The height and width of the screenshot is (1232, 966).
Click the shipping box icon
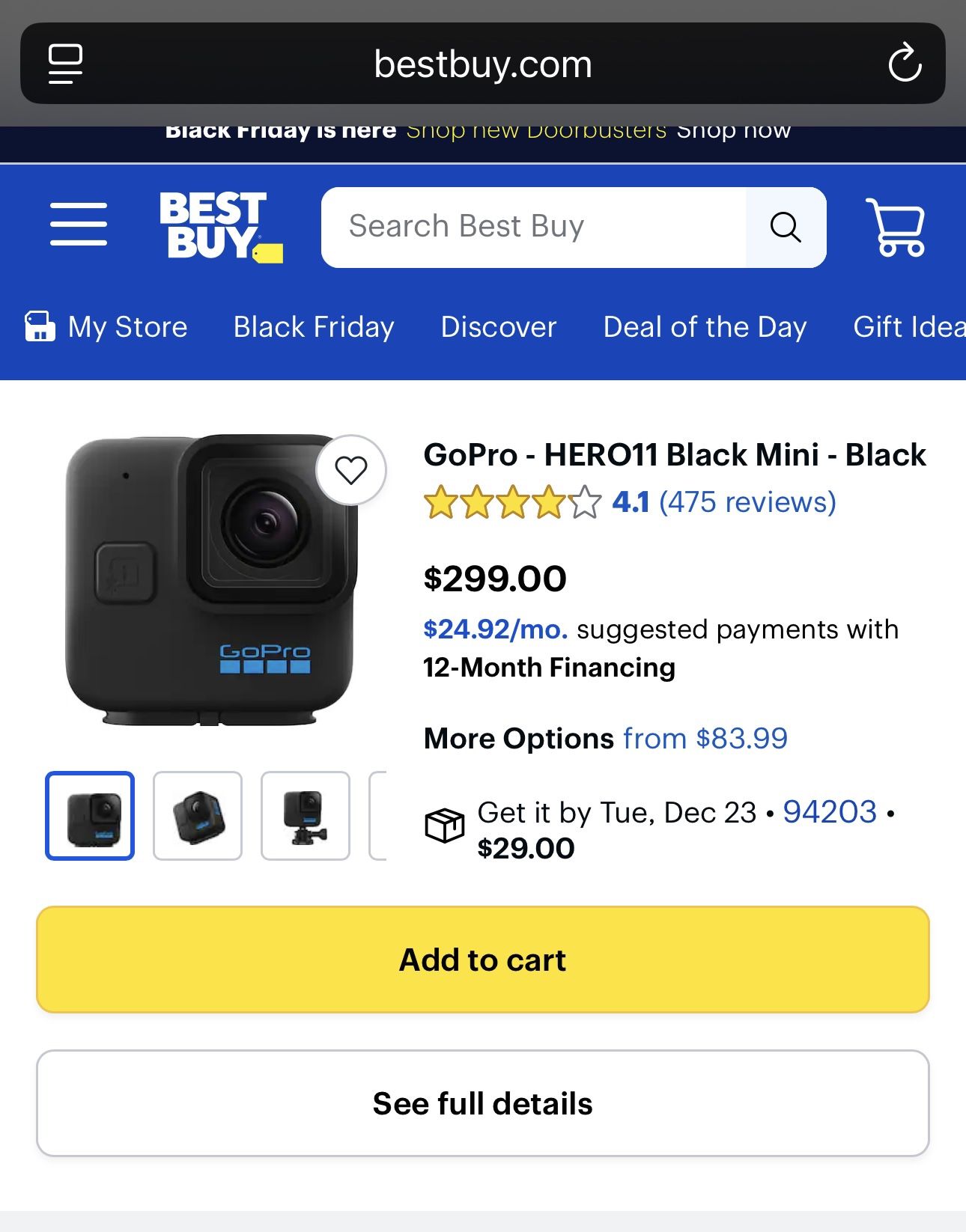coord(445,826)
